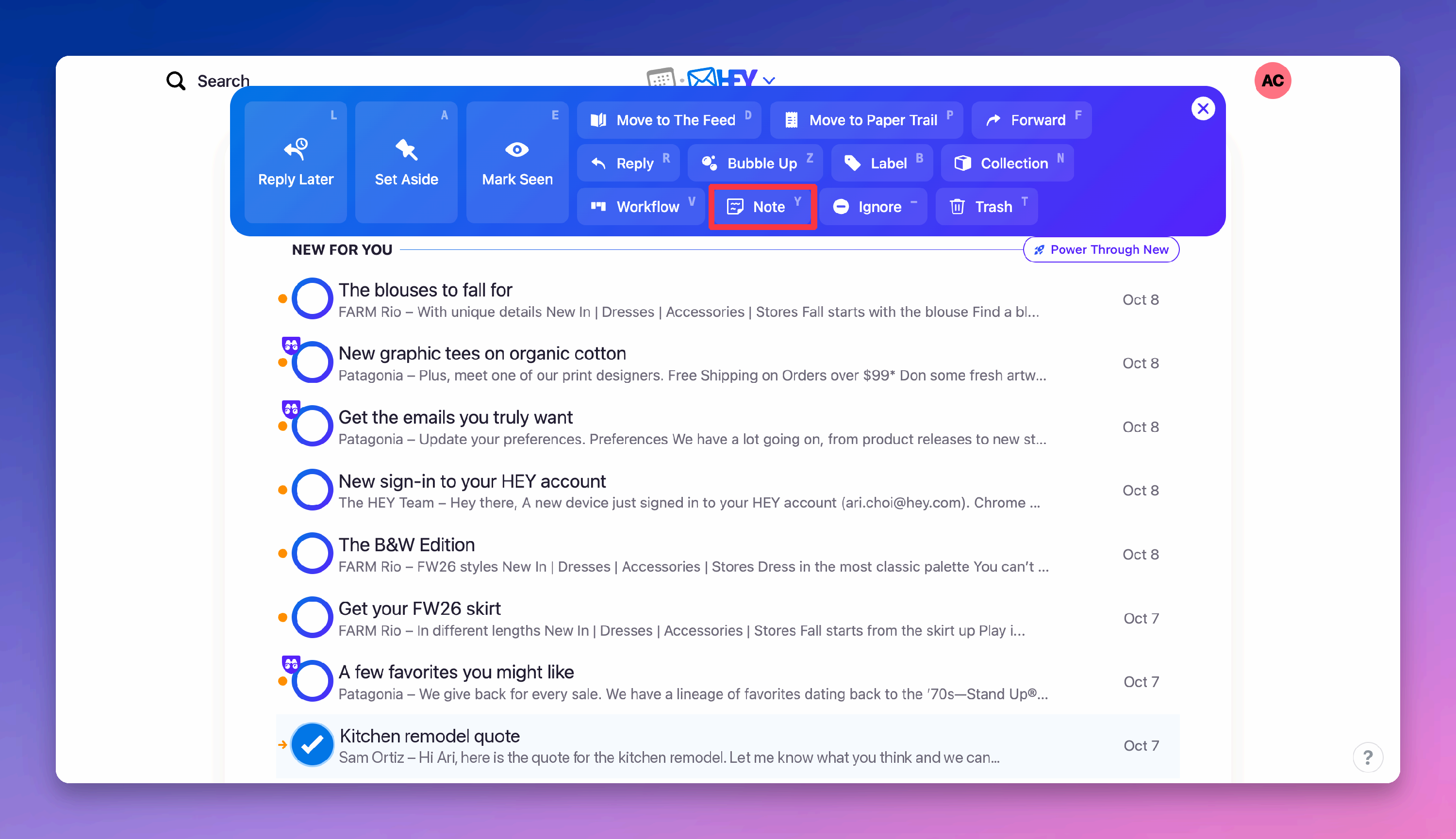Viewport: 1456px width, 839px height.
Task: Click the tracker-blocked badge on New graphic tees
Action: 291,345
